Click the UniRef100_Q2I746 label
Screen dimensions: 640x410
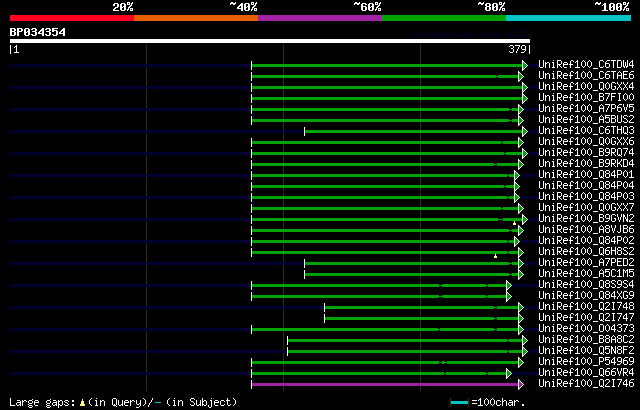586,384
